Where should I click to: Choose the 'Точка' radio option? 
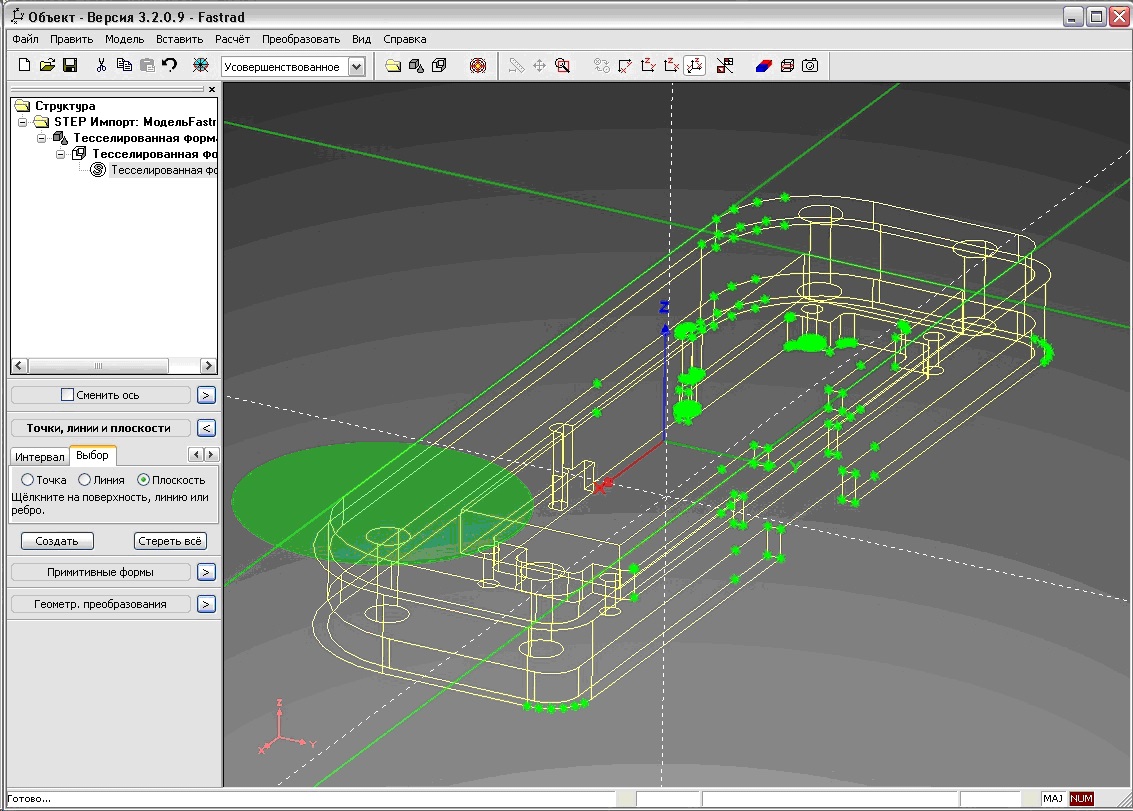(27, 479)
